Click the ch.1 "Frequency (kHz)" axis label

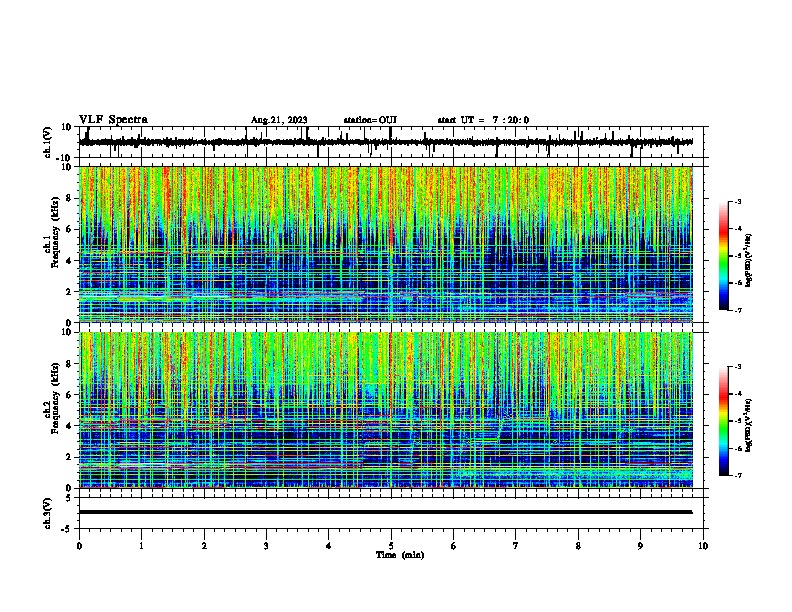point(55,232)
